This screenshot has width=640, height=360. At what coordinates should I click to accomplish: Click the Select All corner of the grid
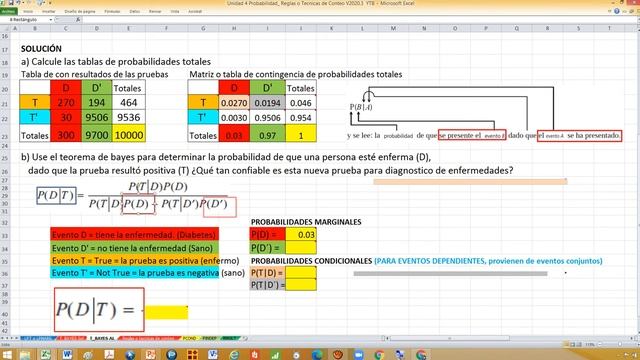tap(5, 28)
